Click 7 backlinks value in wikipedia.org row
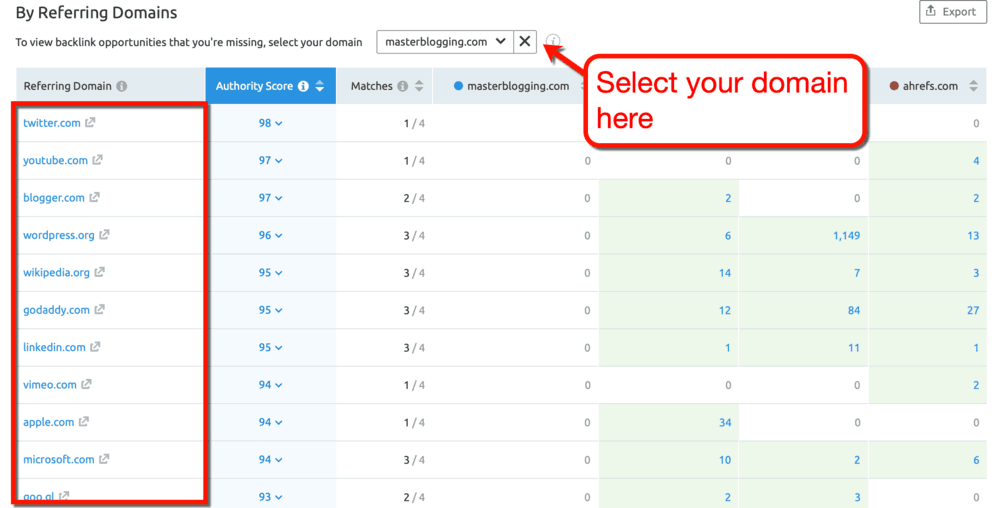This screenshot has width=1000, height=508. (x=857, y=273)
